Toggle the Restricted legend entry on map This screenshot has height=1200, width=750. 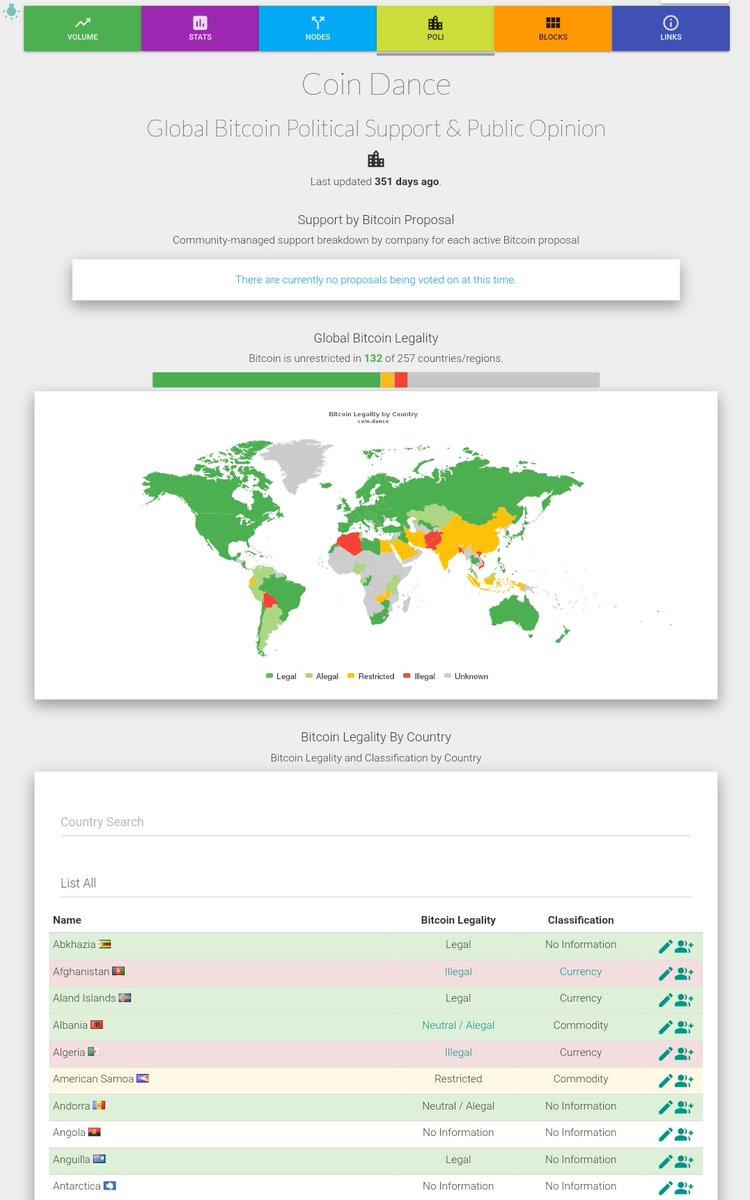(371, 676)
